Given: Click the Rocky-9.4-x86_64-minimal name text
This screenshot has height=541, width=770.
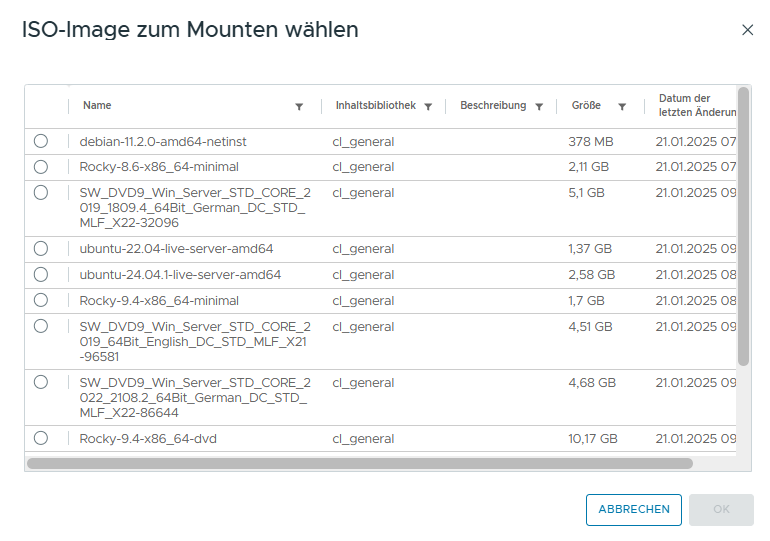Looking at the screenshot, I should coord(159,301).
